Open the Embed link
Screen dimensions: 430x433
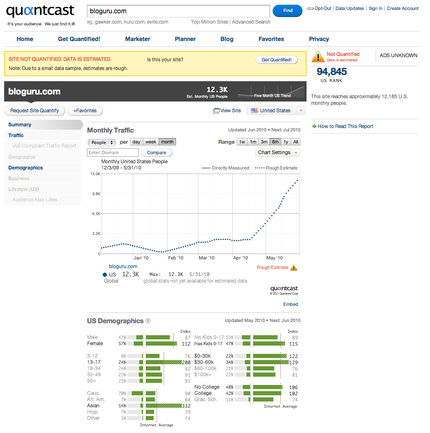[x=291, y=304]
